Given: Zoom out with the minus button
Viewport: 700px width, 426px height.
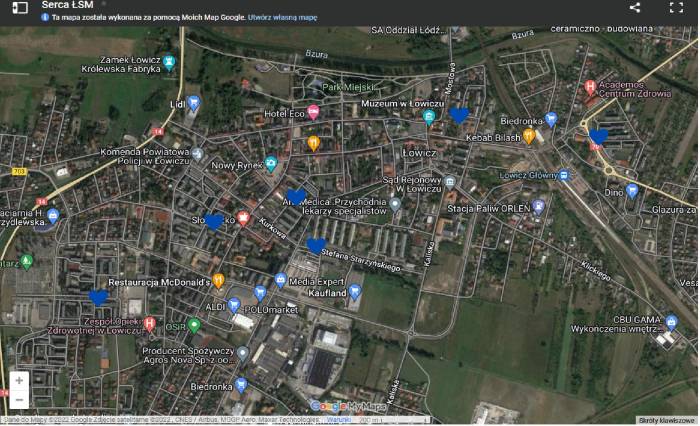Looking at the screenshot, I should click(19, 400).
